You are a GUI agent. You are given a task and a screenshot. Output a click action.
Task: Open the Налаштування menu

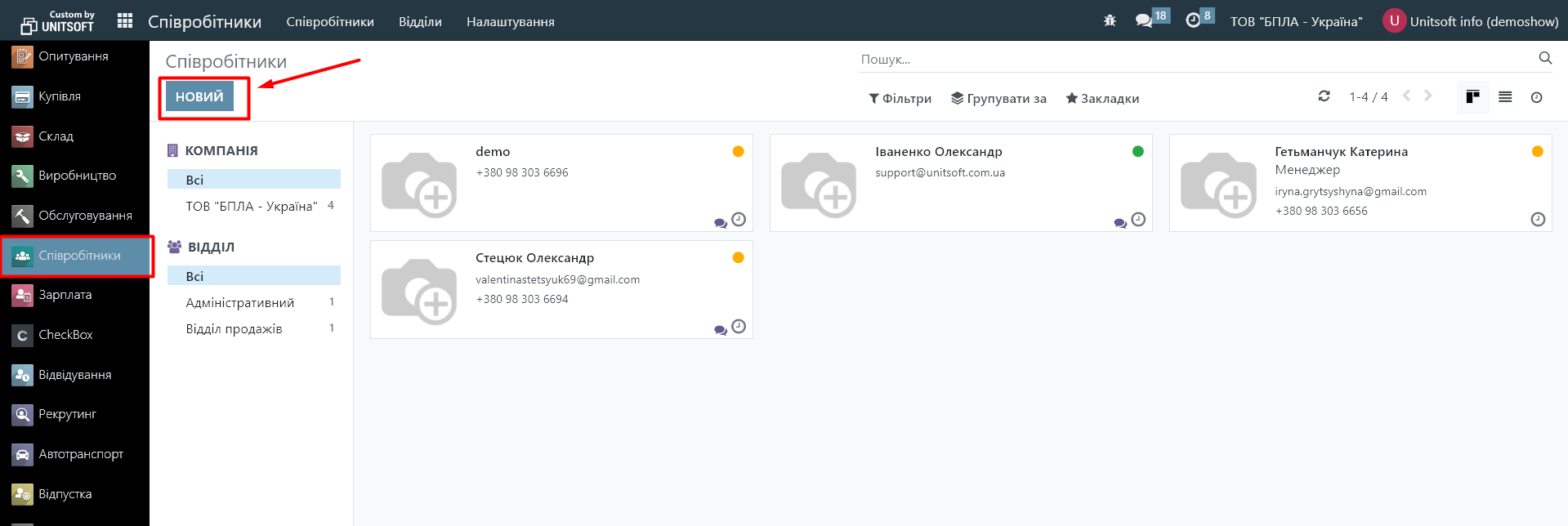(510, 22)
